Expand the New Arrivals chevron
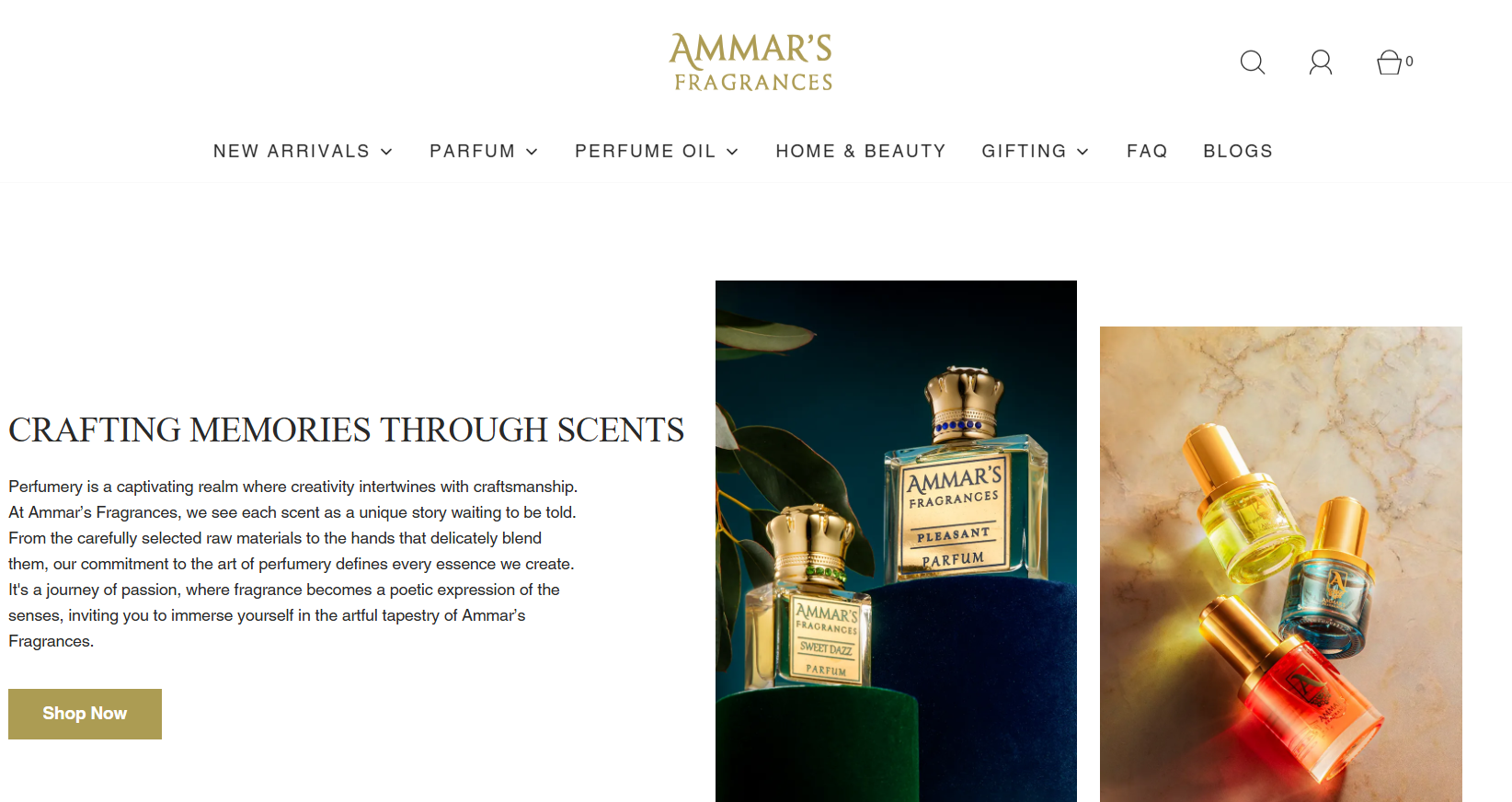 tap(386, 152)
